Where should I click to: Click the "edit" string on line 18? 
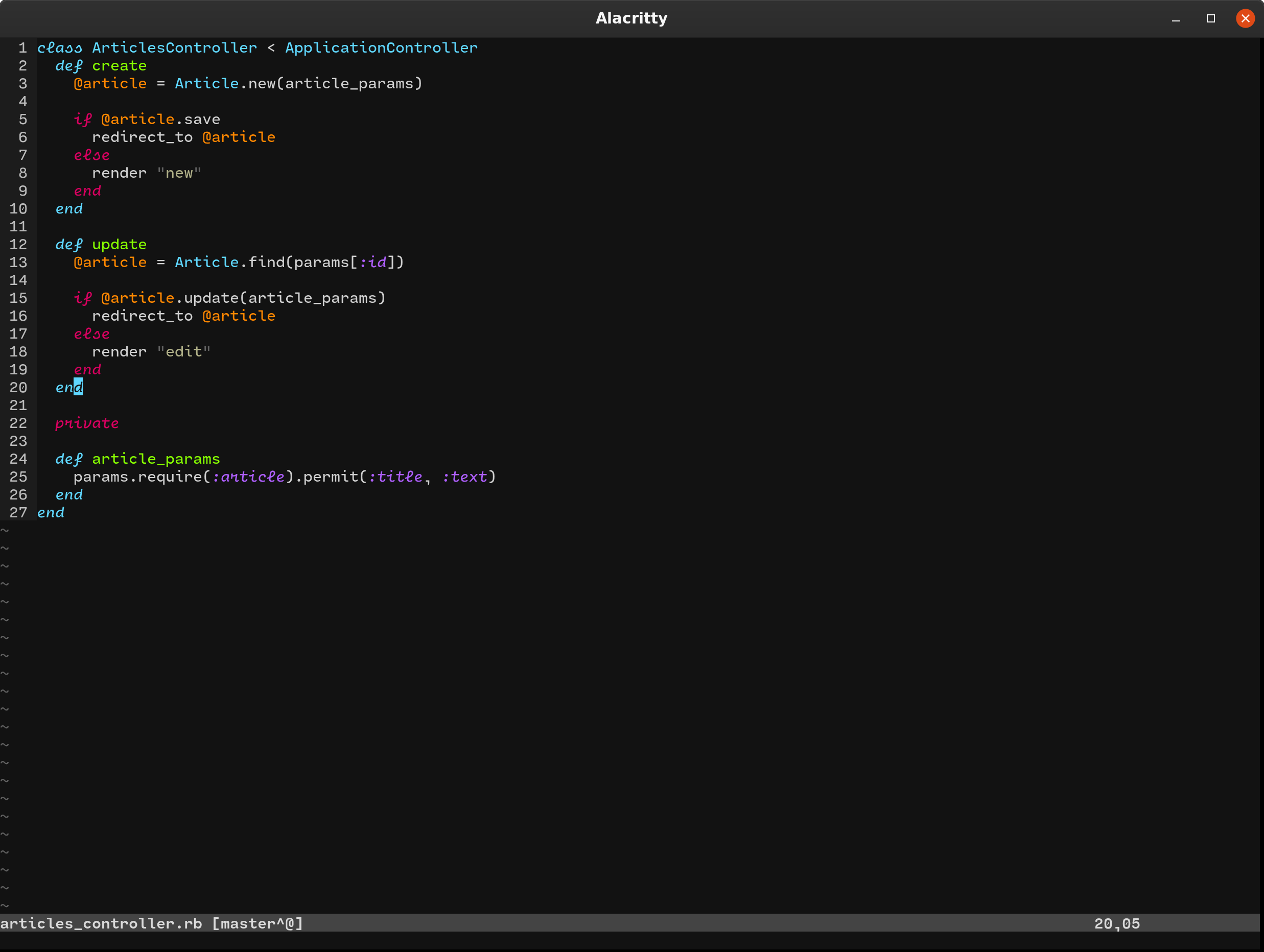(183, 352)
